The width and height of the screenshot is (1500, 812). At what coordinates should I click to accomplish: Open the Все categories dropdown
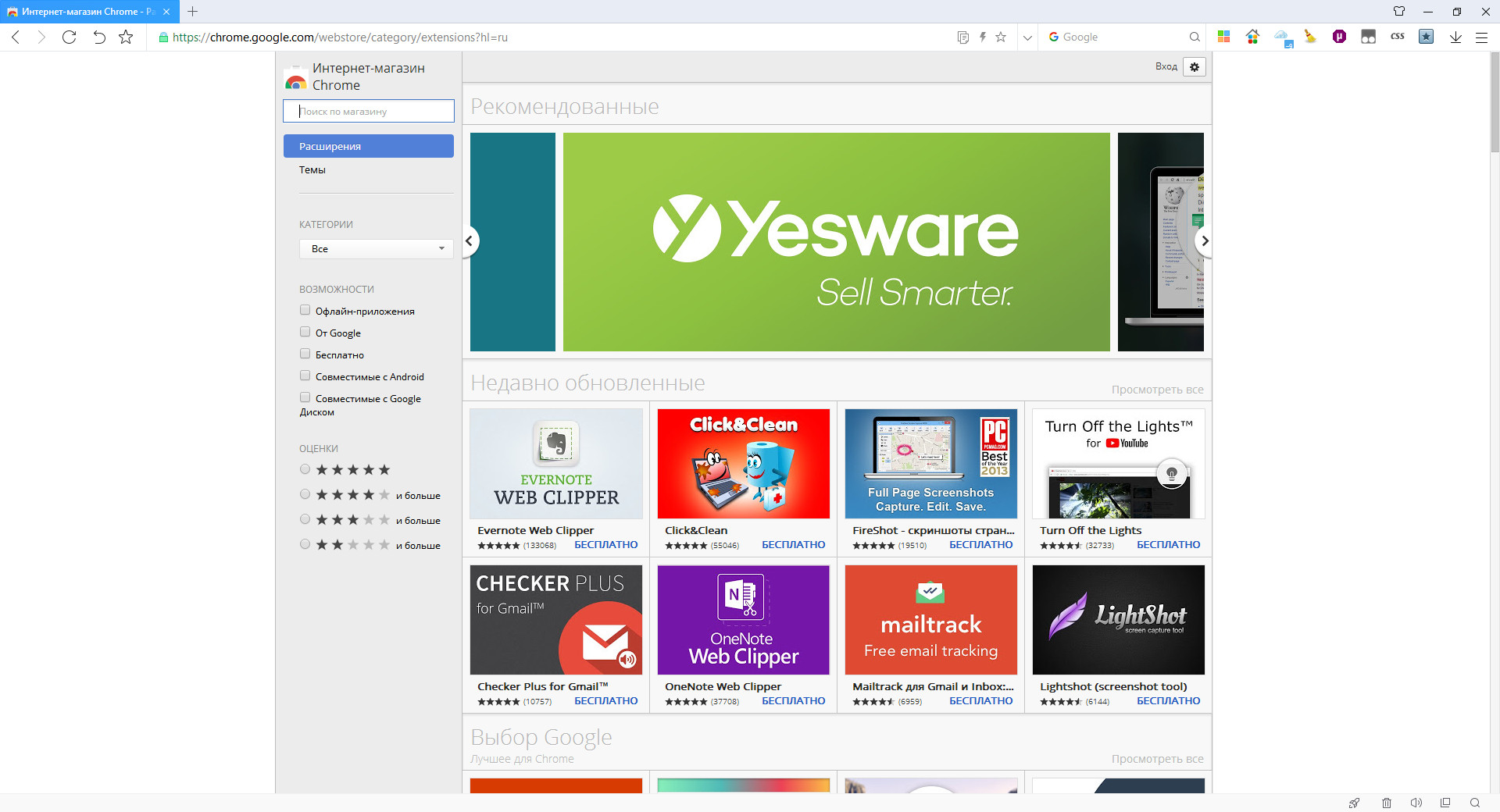pos(377,249)
